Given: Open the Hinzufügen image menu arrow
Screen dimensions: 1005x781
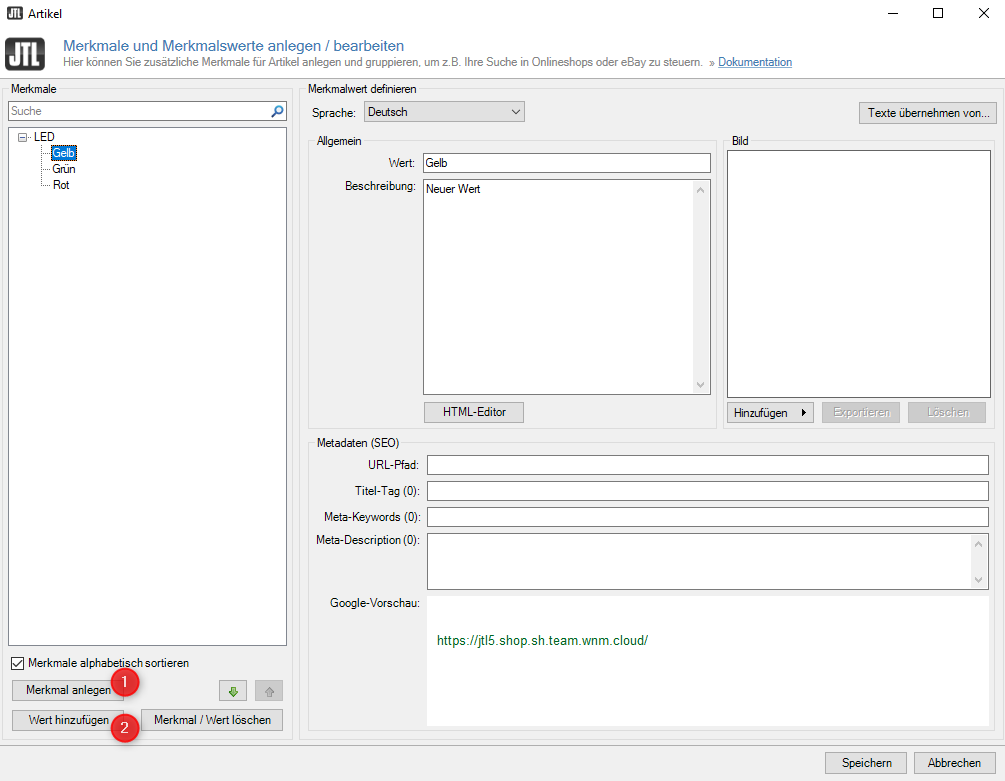Looking at the screenshot, I should [x=804, y=413].
